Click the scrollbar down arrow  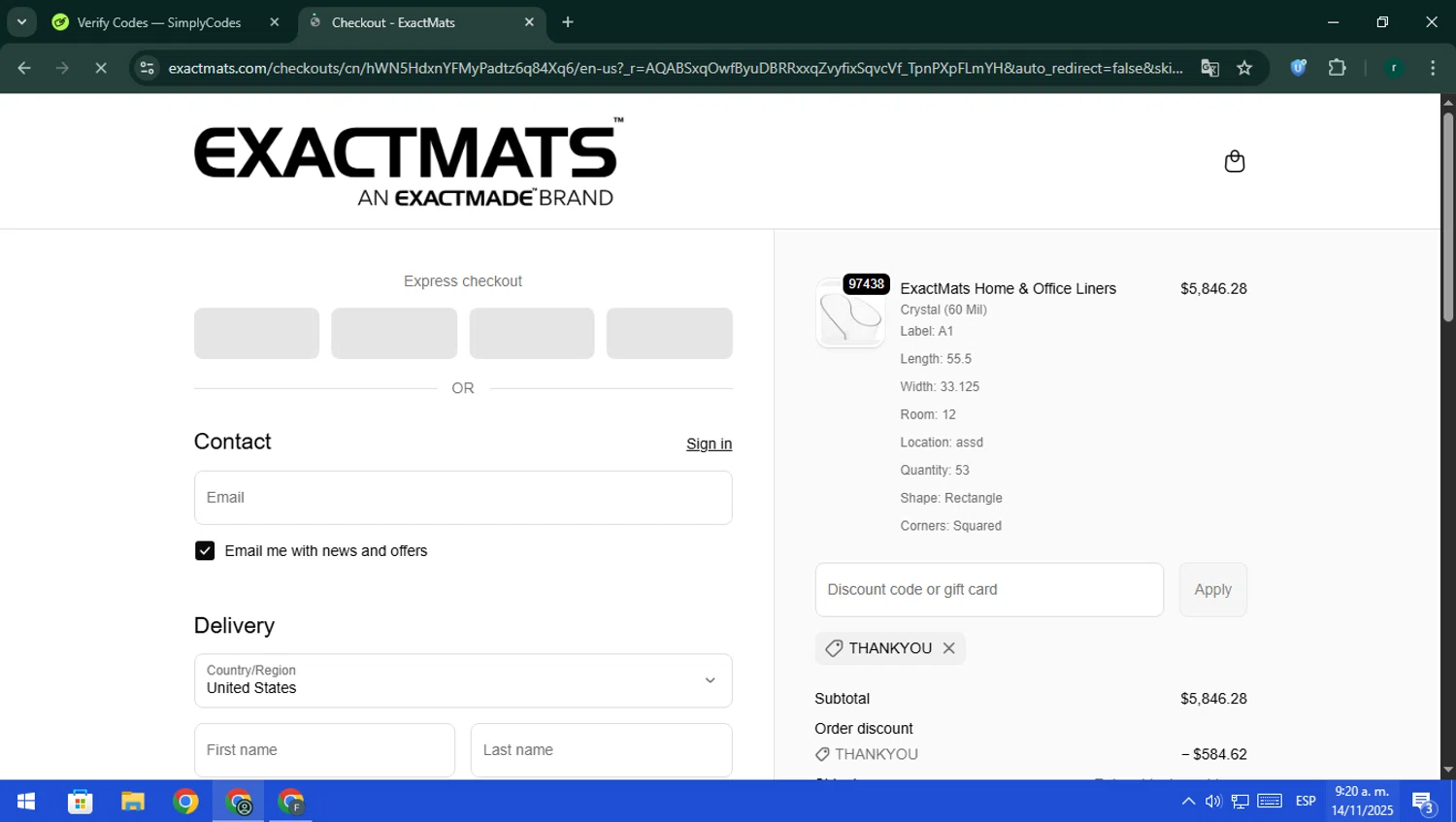[1448, 771]
